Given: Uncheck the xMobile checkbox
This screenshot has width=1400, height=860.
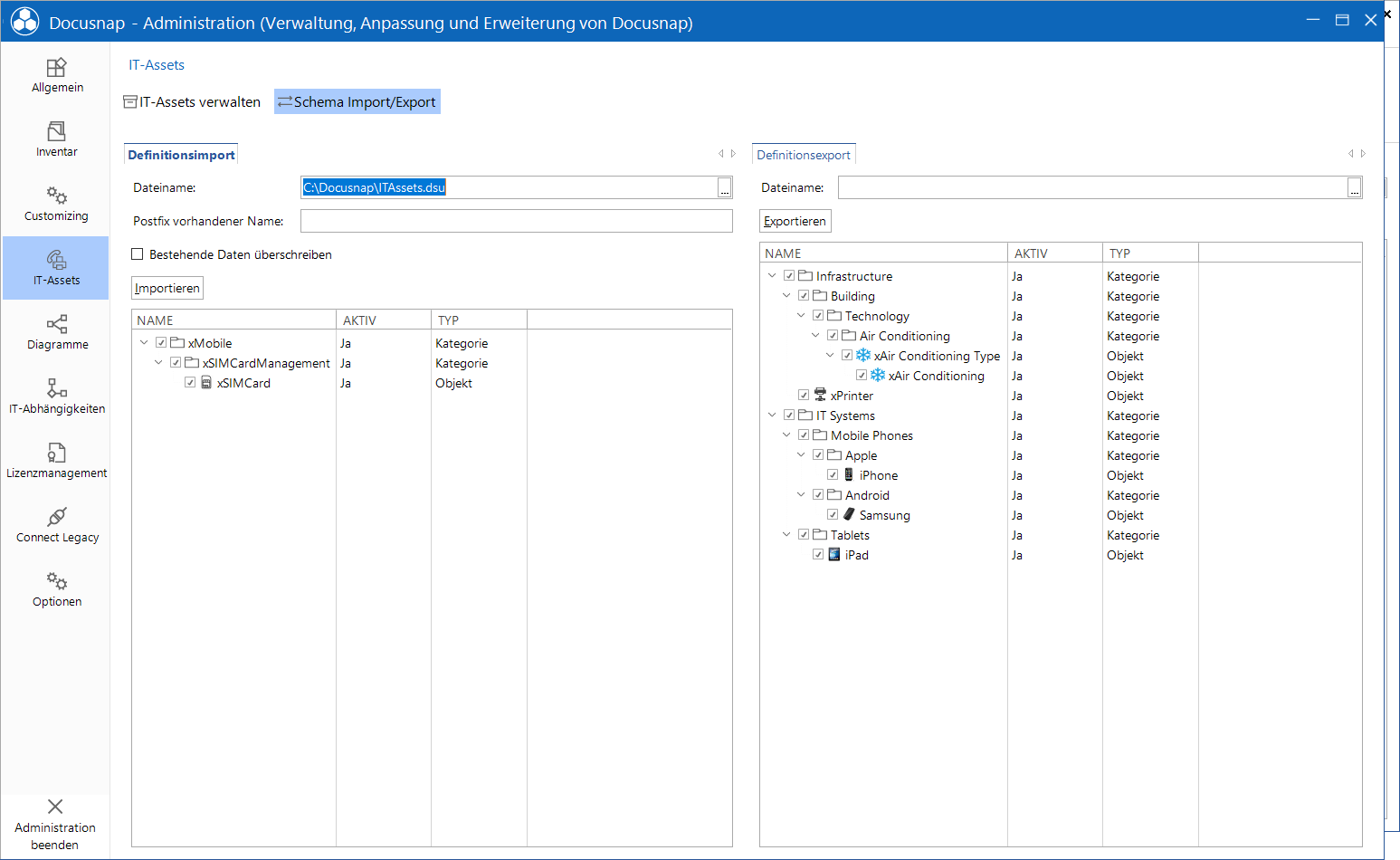Looking at the screenshot, I should 161,343.
